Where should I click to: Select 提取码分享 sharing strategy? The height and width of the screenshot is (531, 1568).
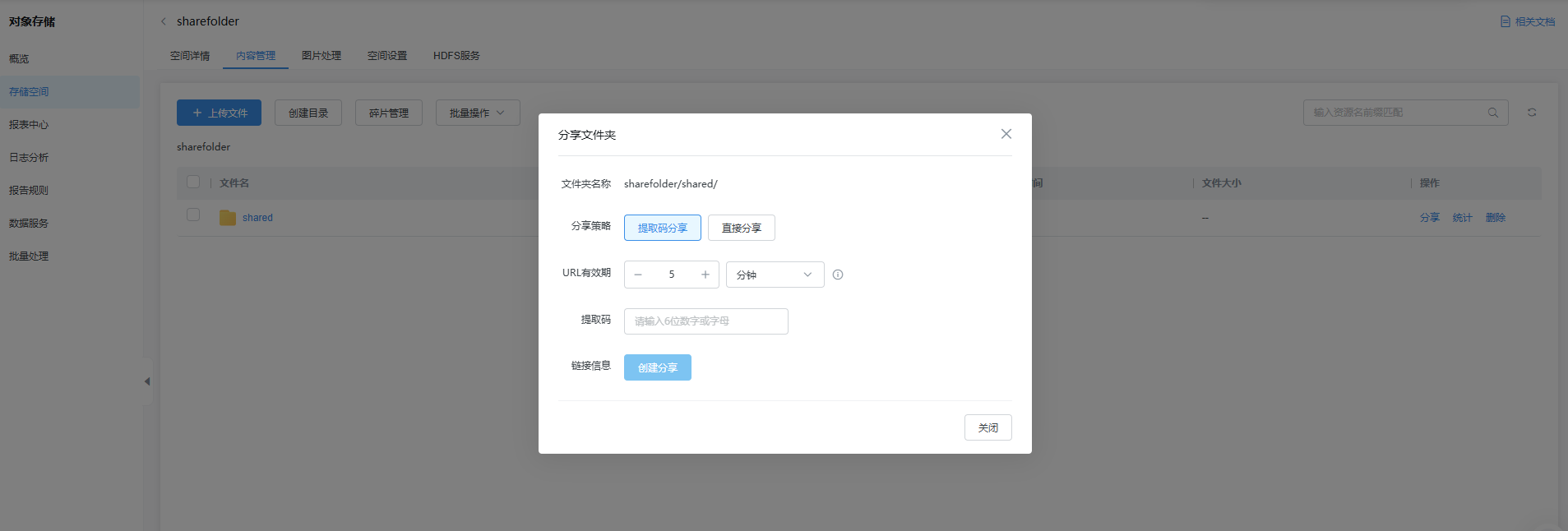pos(663,228)
